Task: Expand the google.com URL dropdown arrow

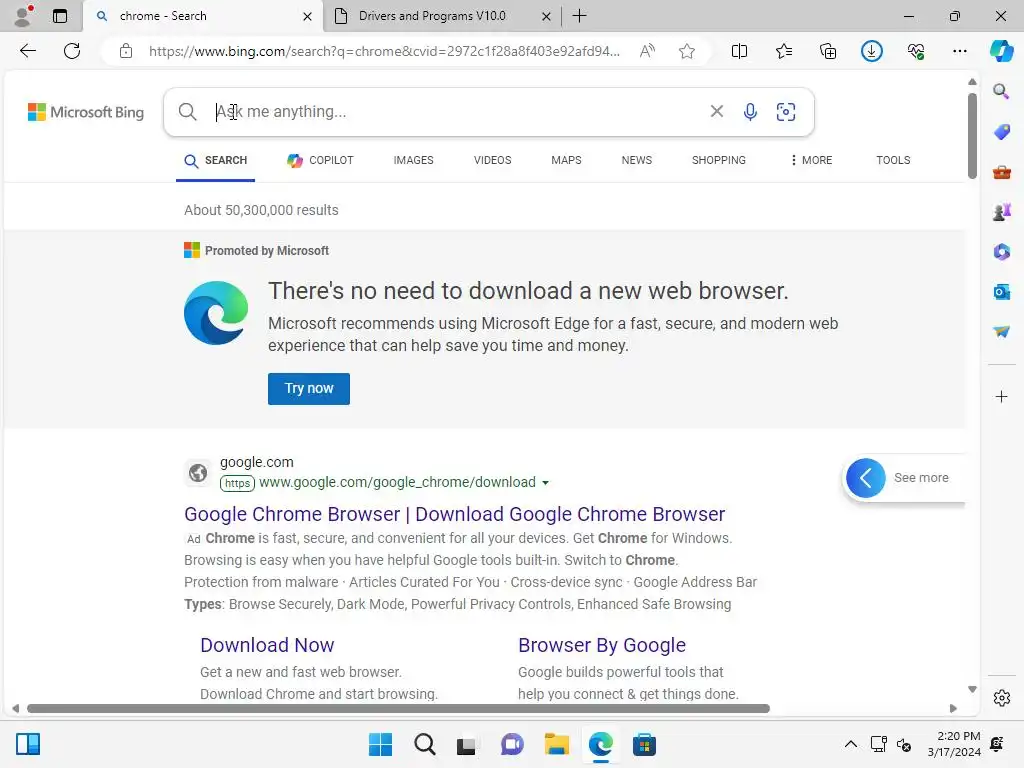Action: (545, 483)
